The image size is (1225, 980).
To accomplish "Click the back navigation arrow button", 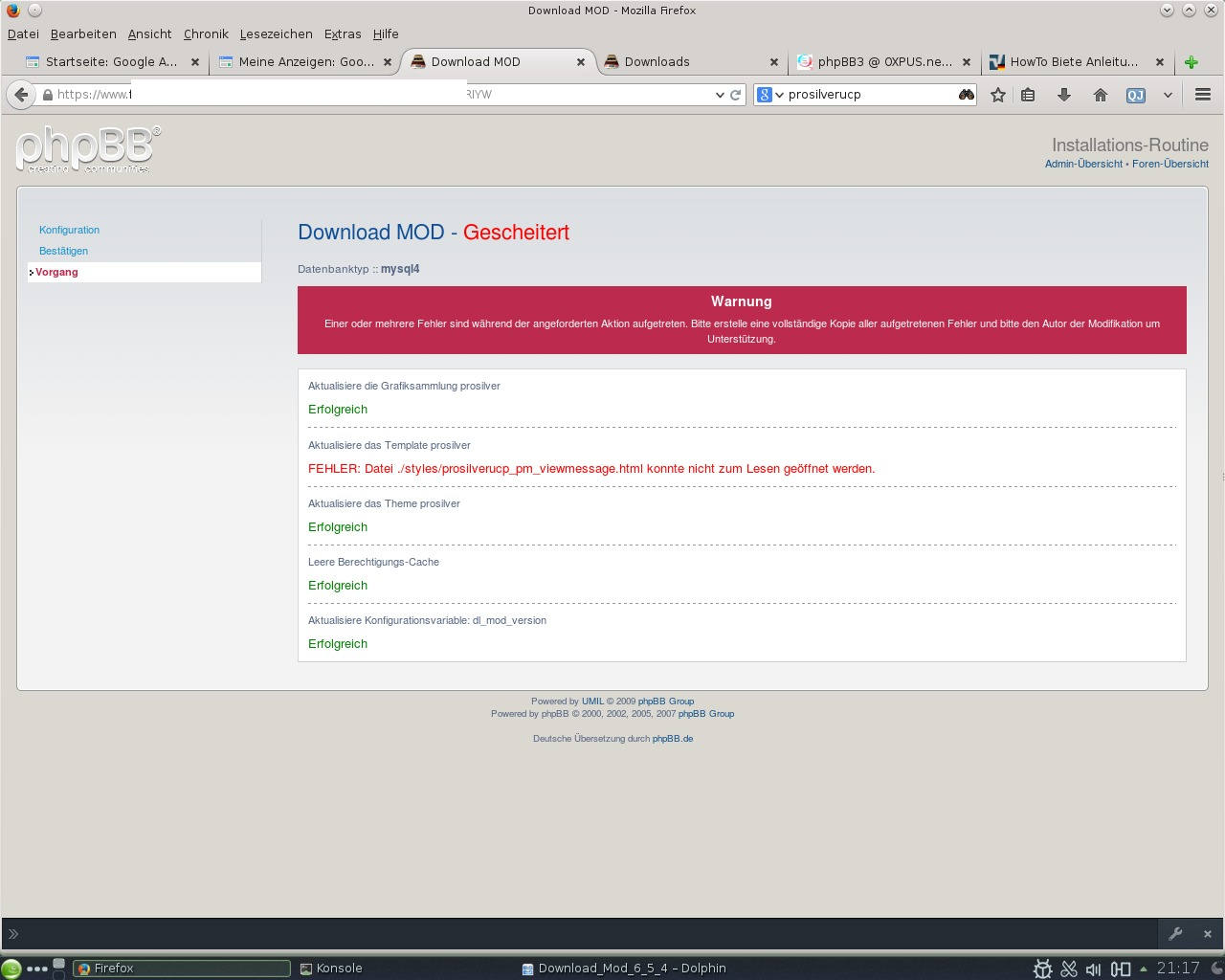I will click(21, 95).
